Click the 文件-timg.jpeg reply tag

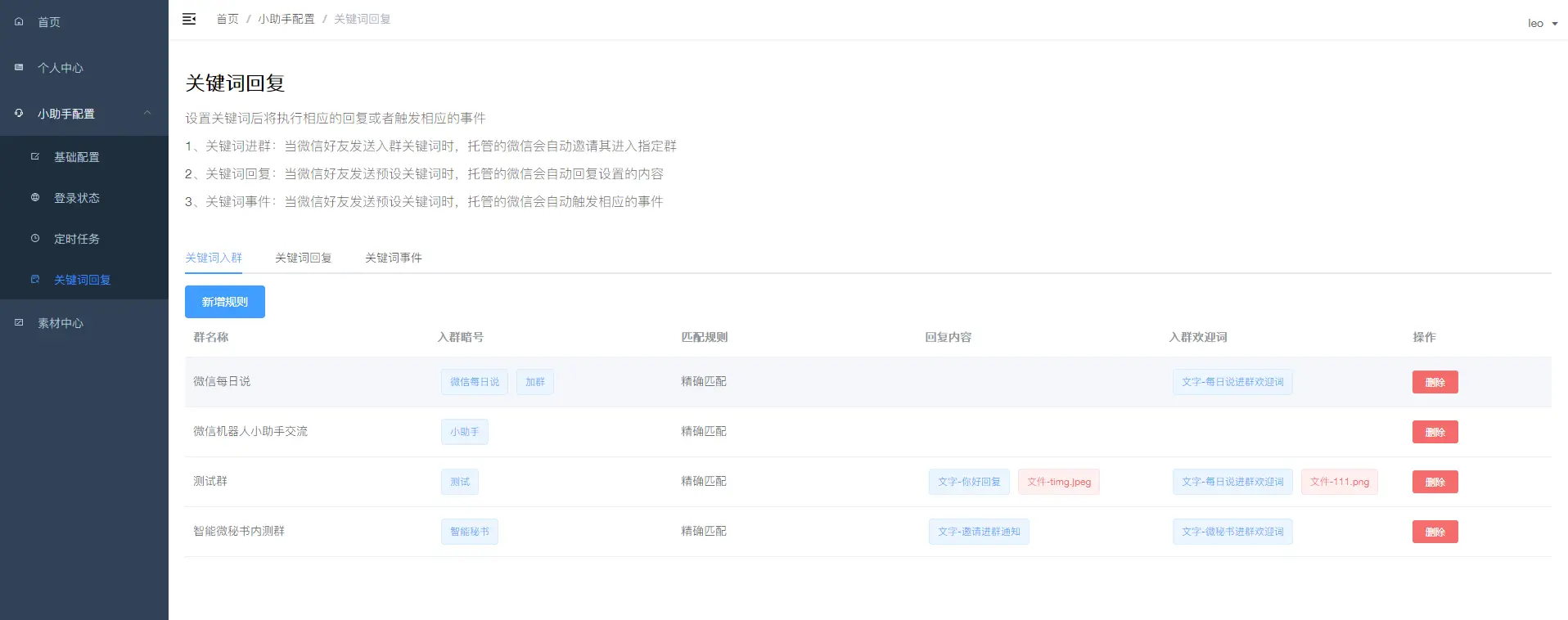[x=1059, y=482]
